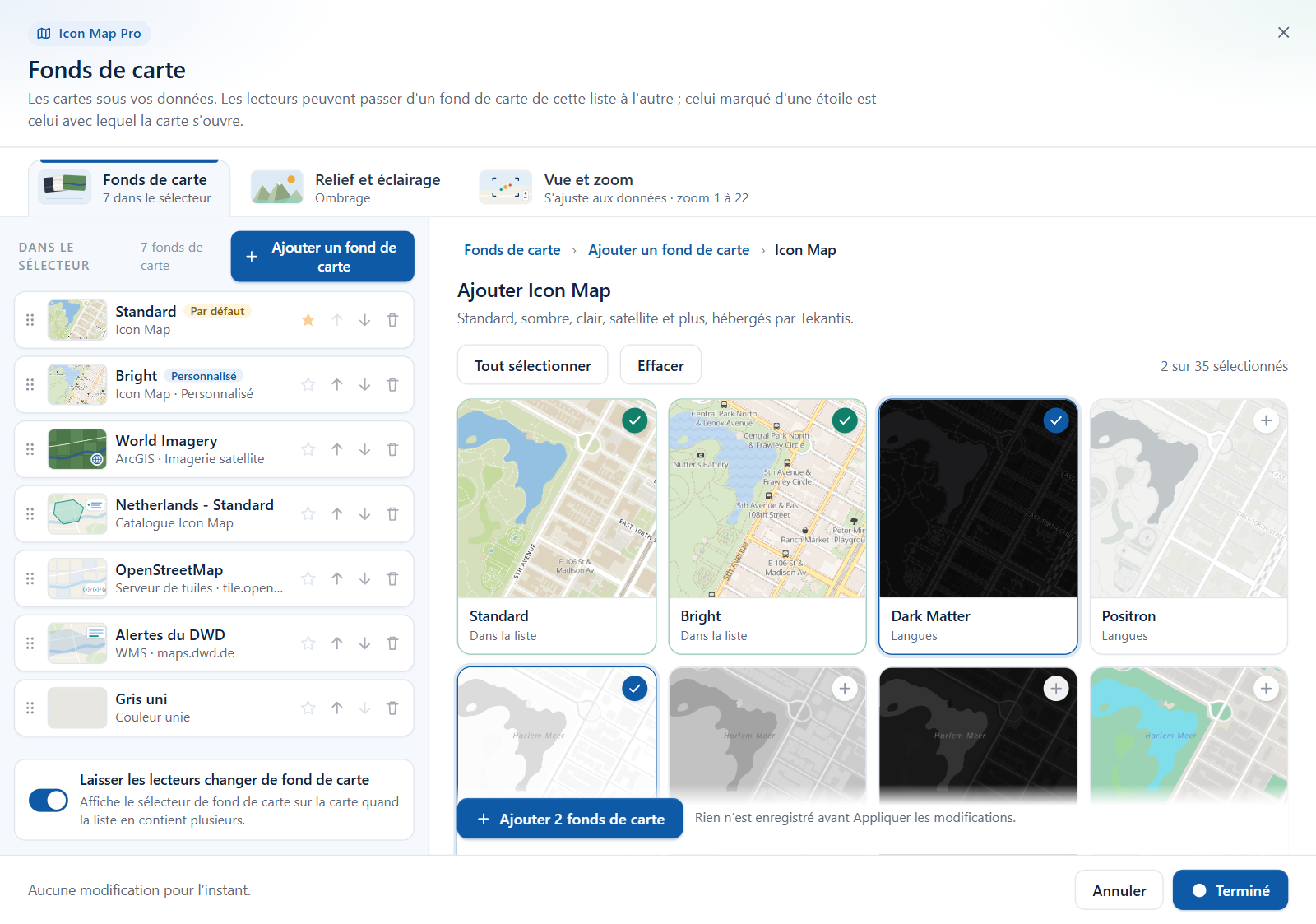Click Ajouter 2 fonds de carte
Screen dimensions: 1316x924
pos(570,819)
